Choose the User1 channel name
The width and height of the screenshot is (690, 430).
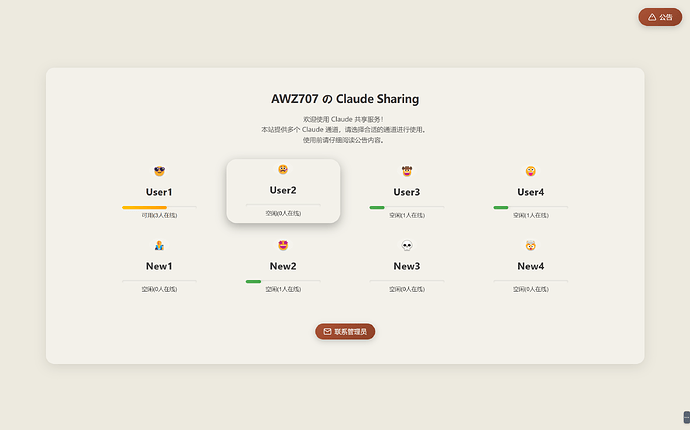(x=159, y=192)
